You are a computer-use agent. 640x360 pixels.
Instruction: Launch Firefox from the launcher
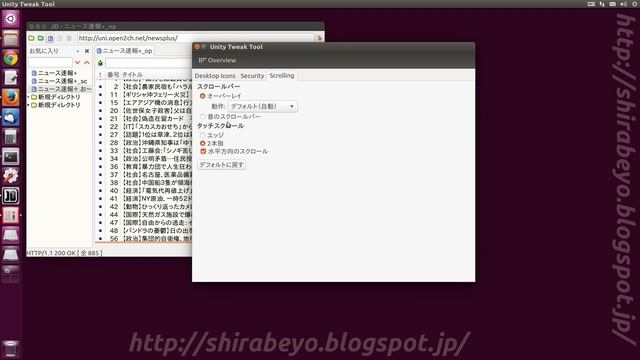11,98
